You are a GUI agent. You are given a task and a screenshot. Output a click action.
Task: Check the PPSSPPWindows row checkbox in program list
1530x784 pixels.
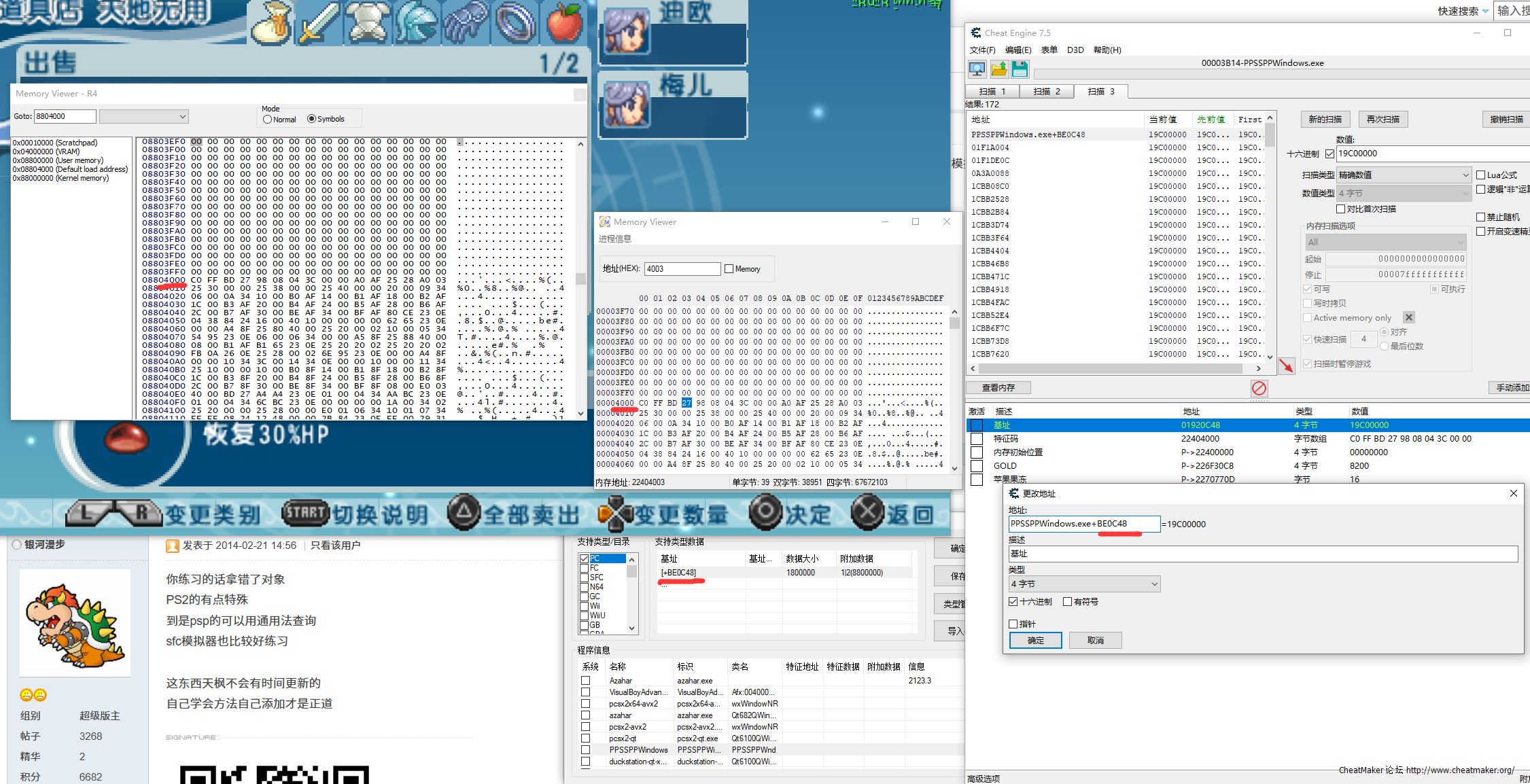(585, 749)
